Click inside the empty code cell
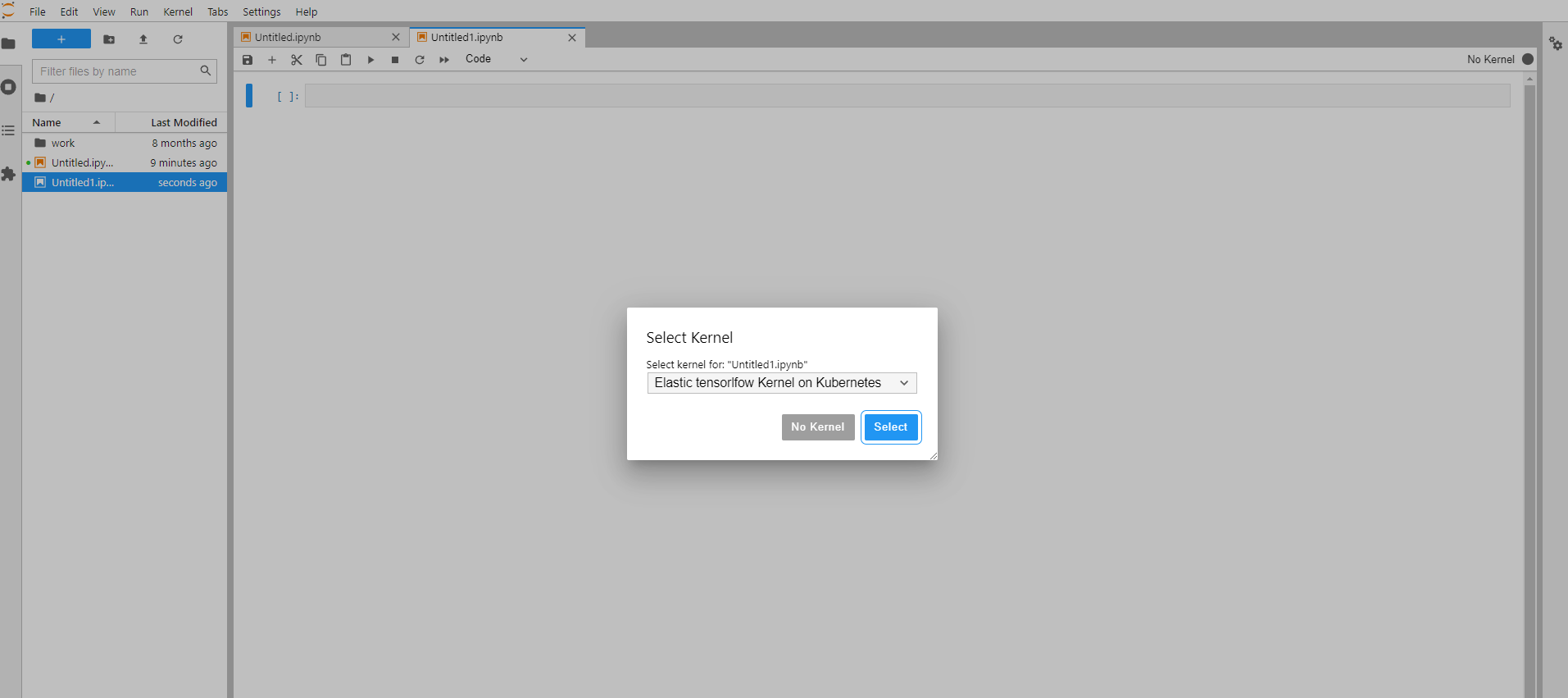Image resolution: width=1568 pixels, height=698 pixels. (907, 96)
